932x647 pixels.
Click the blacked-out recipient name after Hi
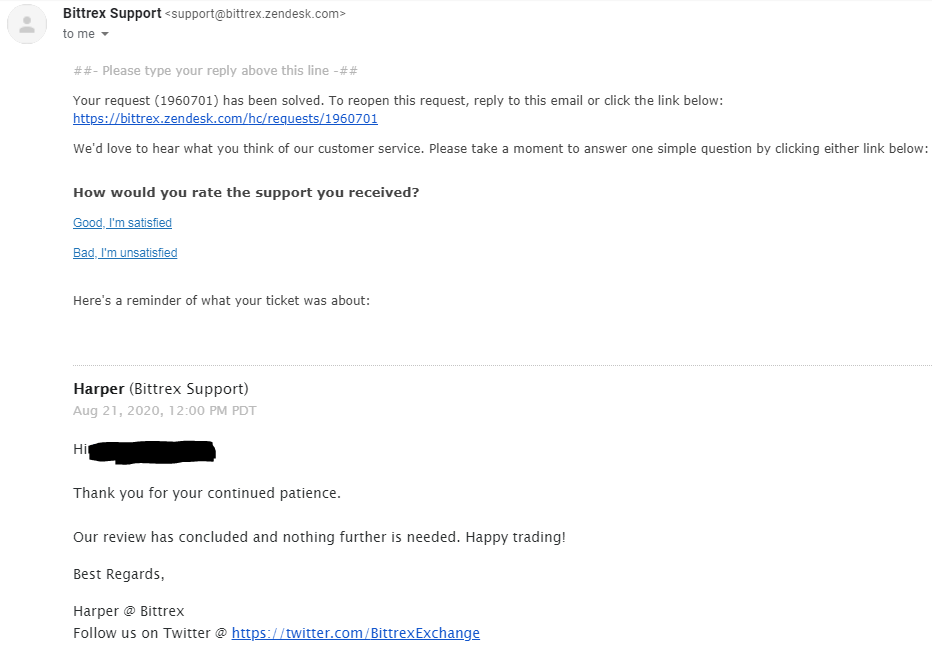(152, 452)
